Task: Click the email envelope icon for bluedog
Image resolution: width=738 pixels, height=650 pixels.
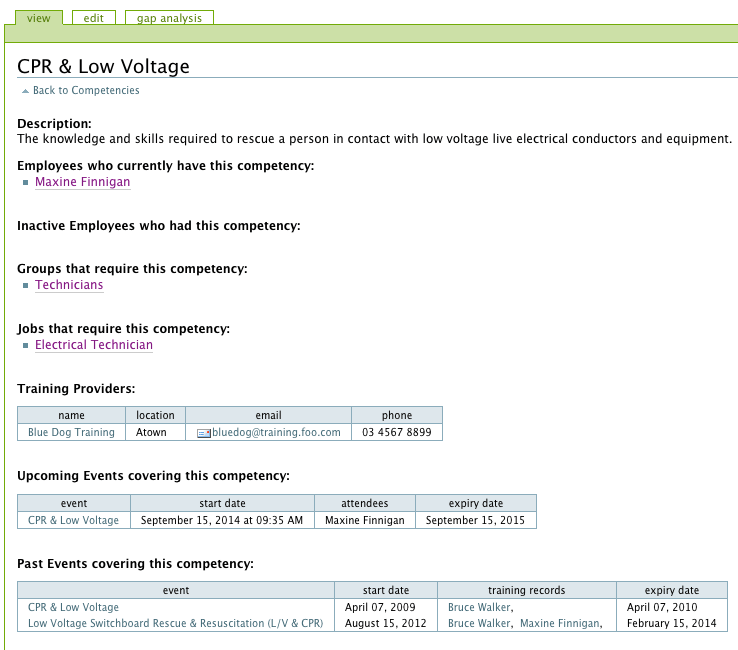Action: click(204, 433)
